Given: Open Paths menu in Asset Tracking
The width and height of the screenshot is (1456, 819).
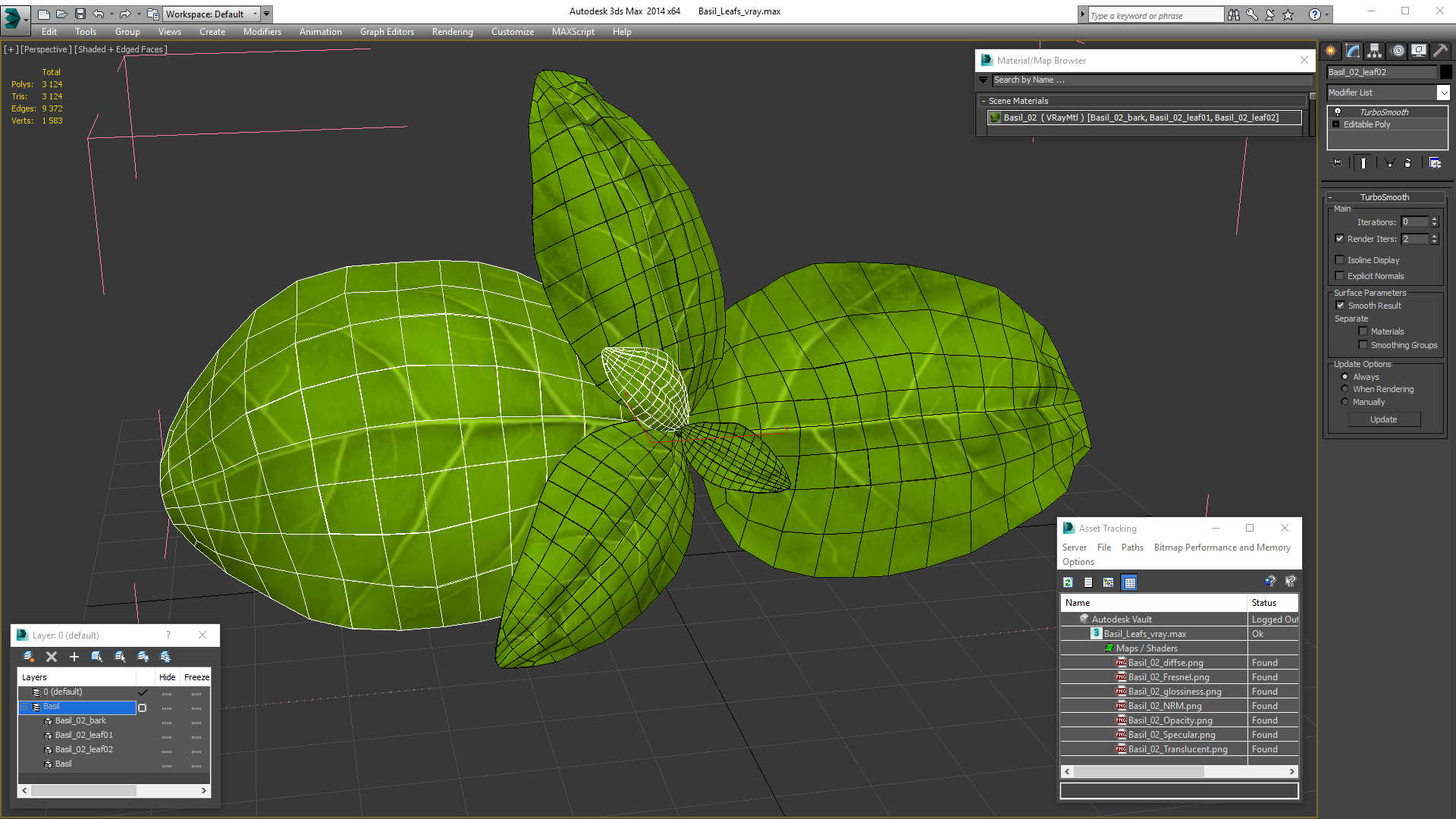Looking at the screenshot, I should tap(1131, 548).
